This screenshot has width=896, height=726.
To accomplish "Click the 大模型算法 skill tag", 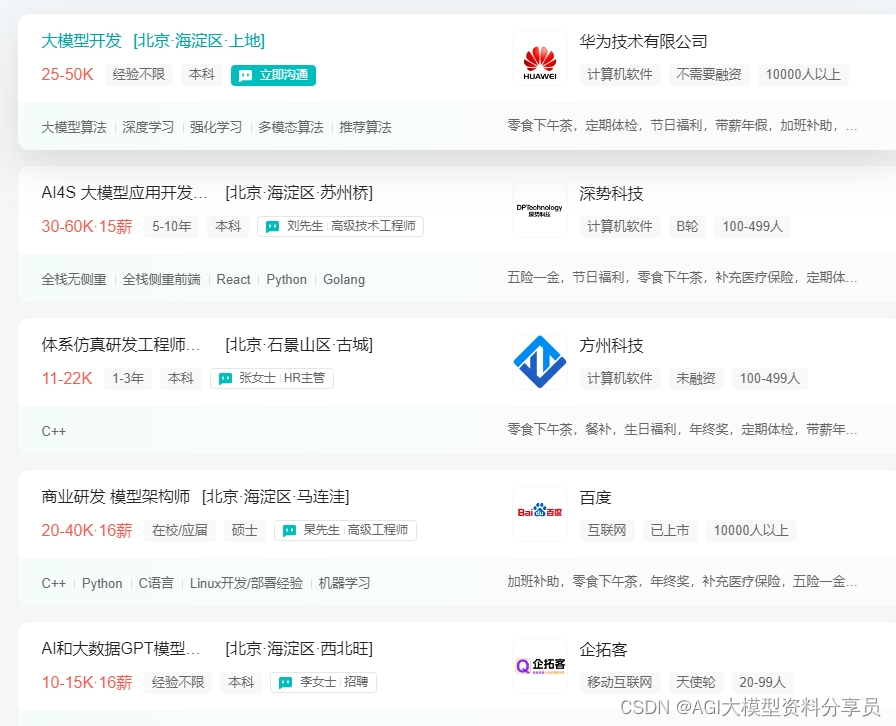I will tap(74, 127).
